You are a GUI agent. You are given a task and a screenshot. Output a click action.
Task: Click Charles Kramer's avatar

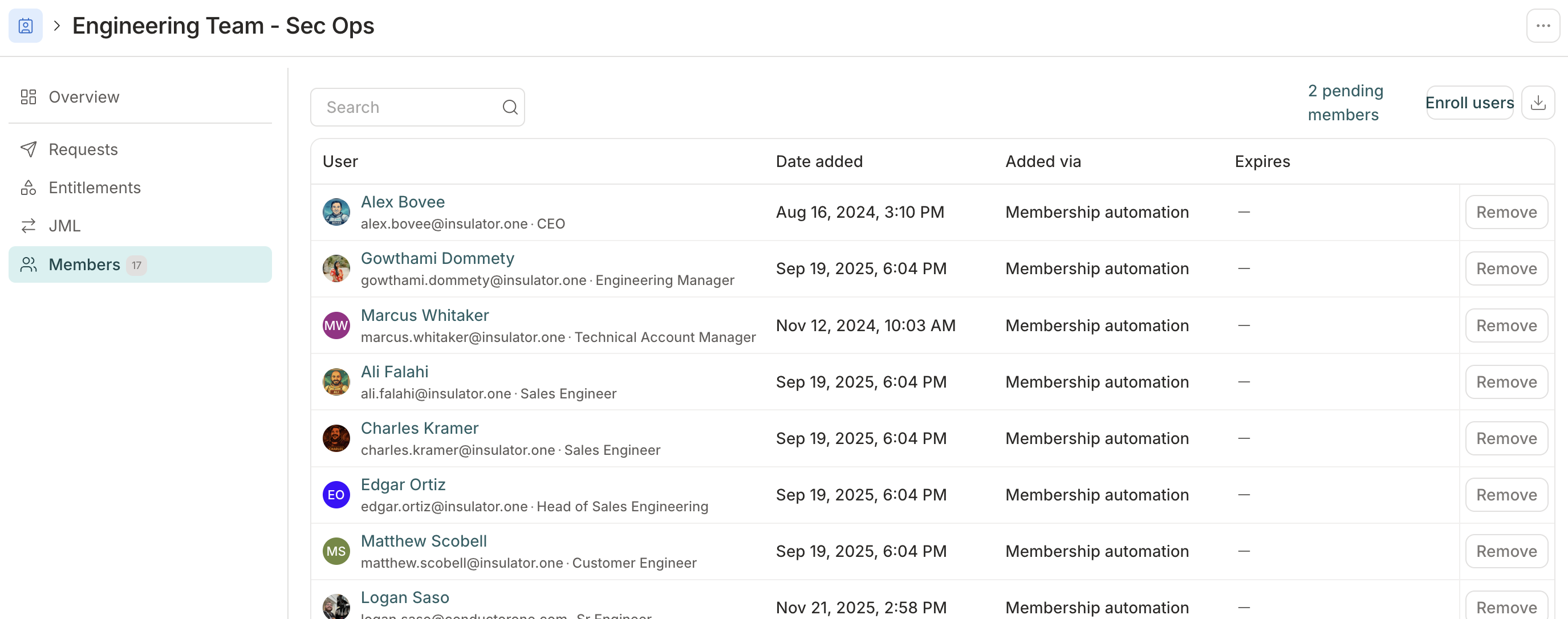[336, 438]
